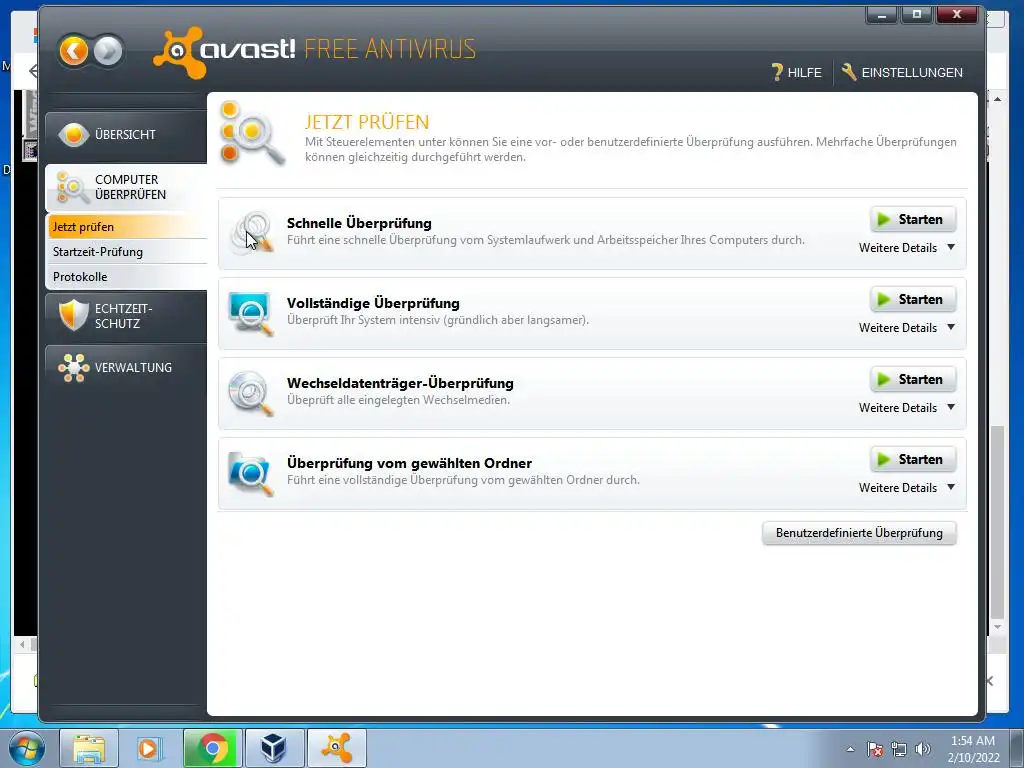1024x768 pixels.
Task: Open Einstellungen wrench icon
Action: tap(849, 72)
